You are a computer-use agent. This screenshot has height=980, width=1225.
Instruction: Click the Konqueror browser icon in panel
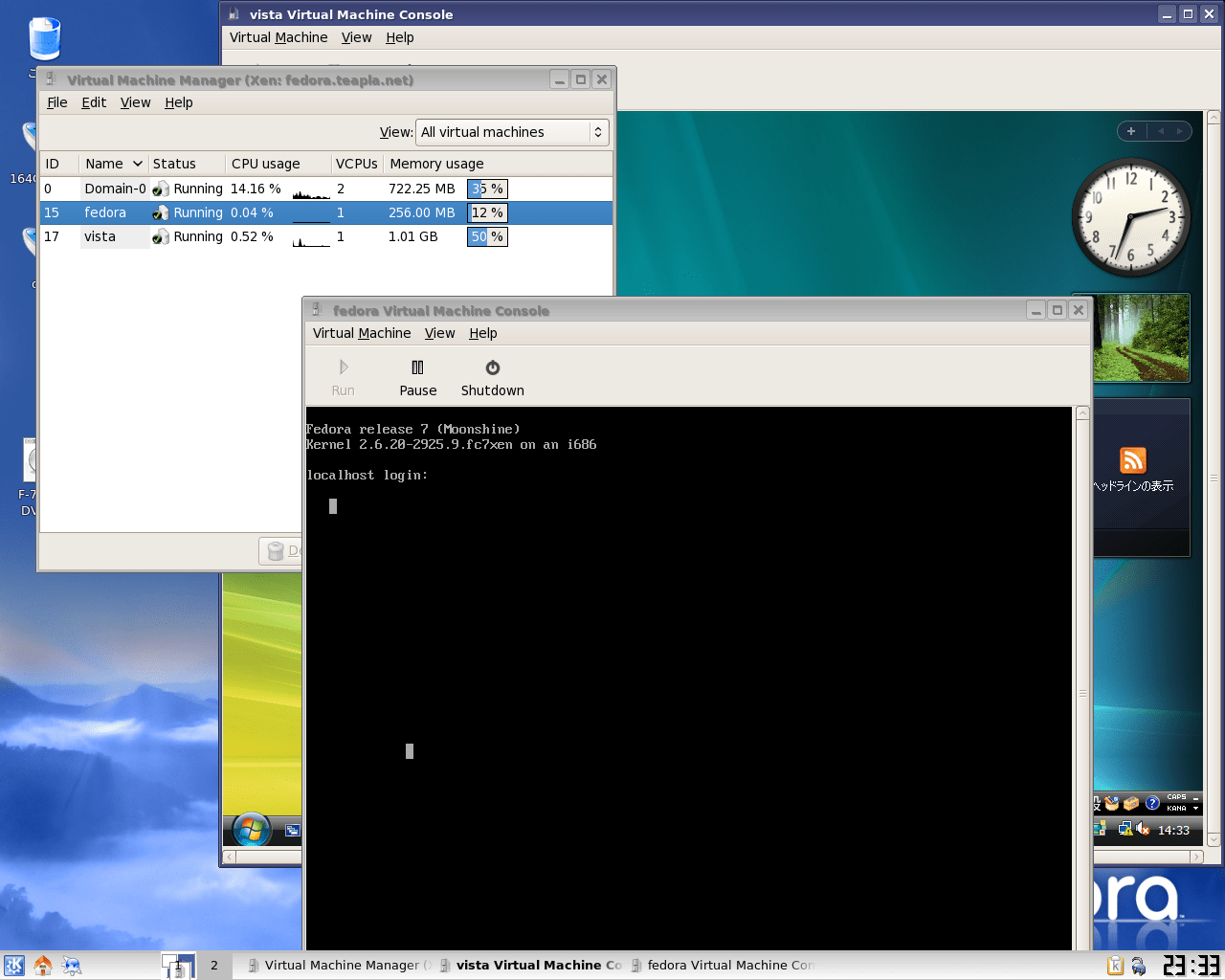(72, 966)
